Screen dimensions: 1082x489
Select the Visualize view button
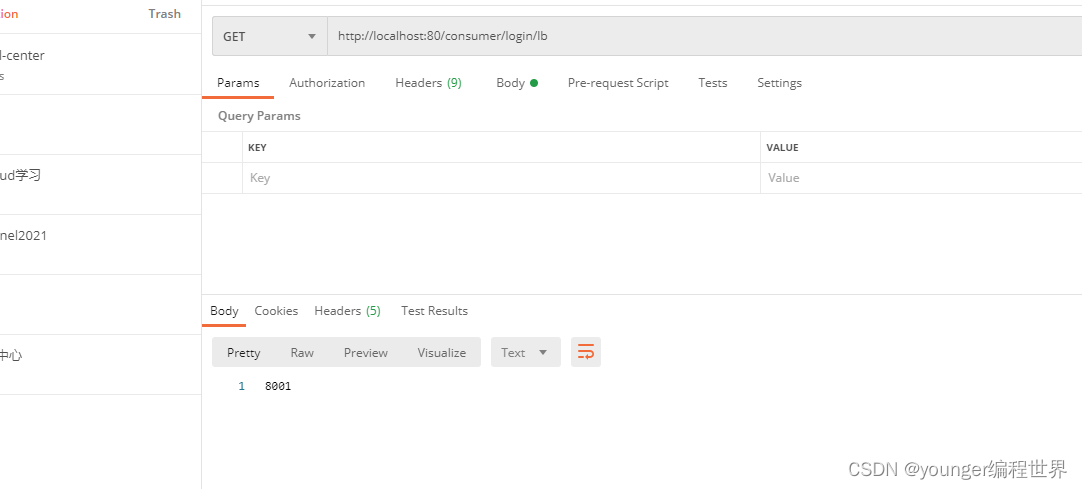(442, 352)
